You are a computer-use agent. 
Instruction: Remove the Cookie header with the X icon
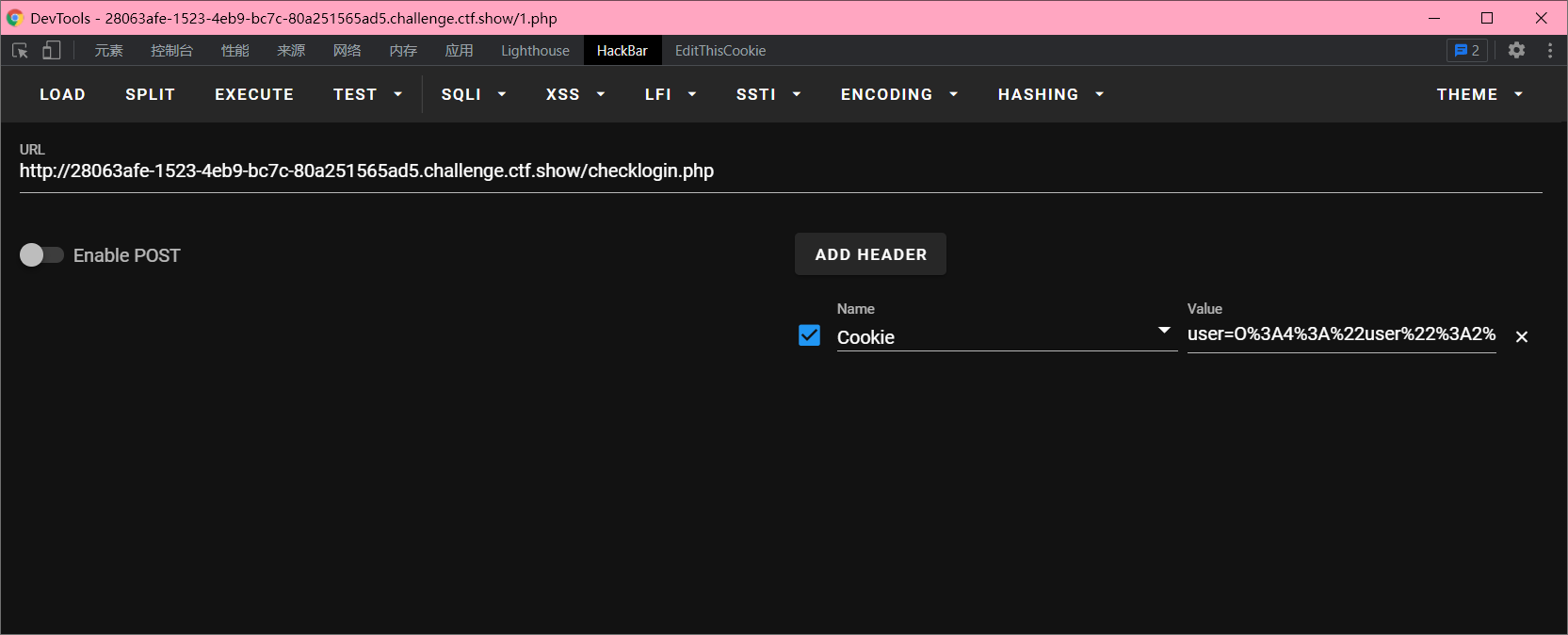tap(1522, 336)
